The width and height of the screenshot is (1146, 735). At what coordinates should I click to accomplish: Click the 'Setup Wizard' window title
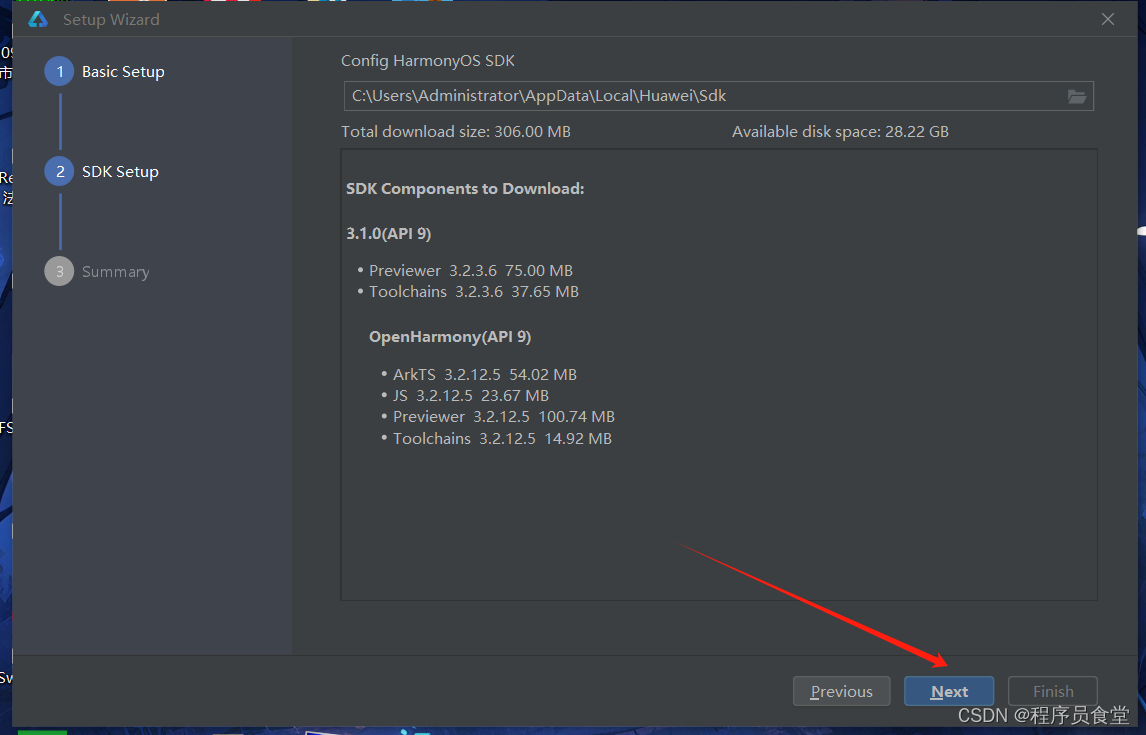[x=111, y=20]
